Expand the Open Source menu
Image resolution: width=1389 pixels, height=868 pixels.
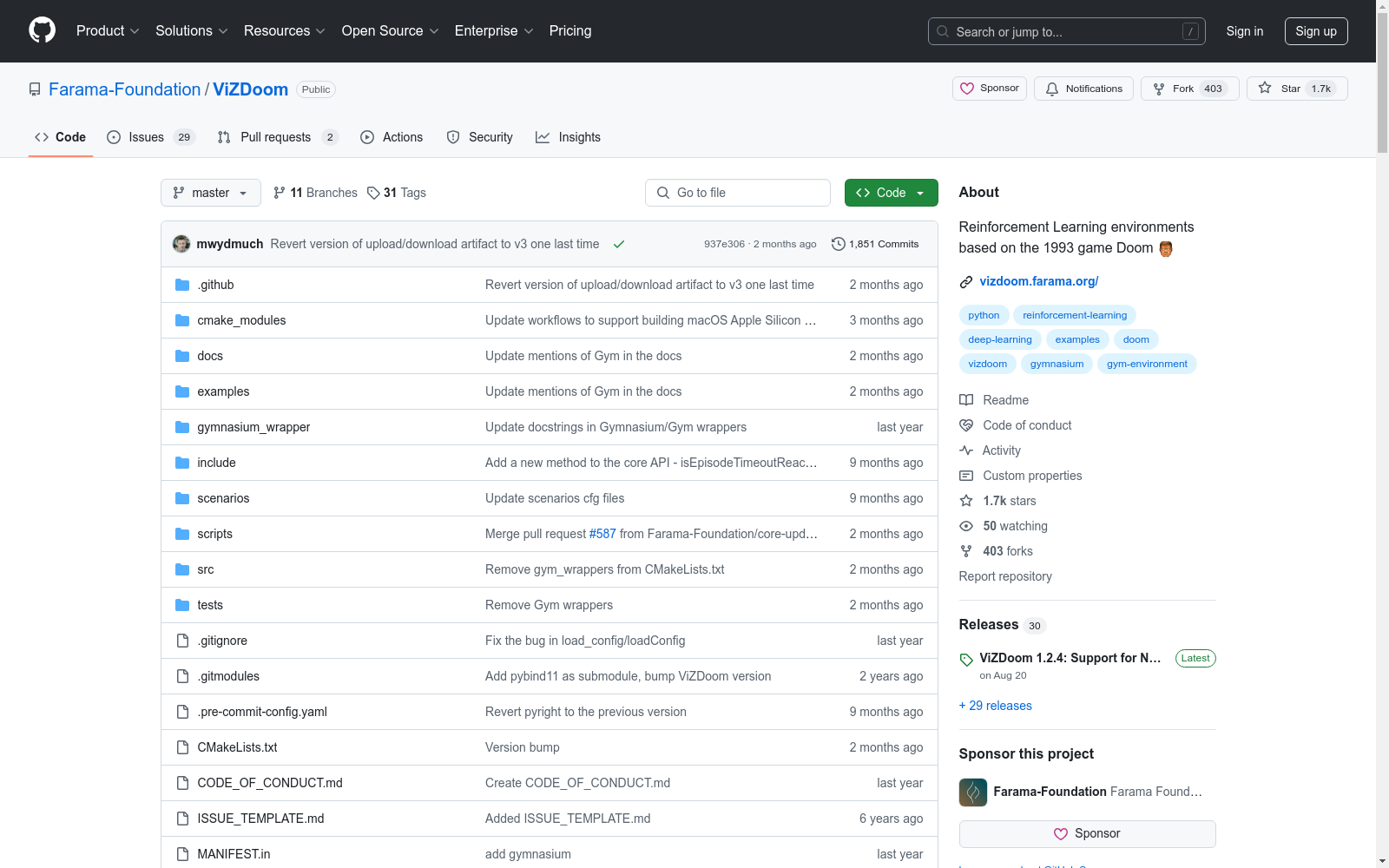pos(391,31)
